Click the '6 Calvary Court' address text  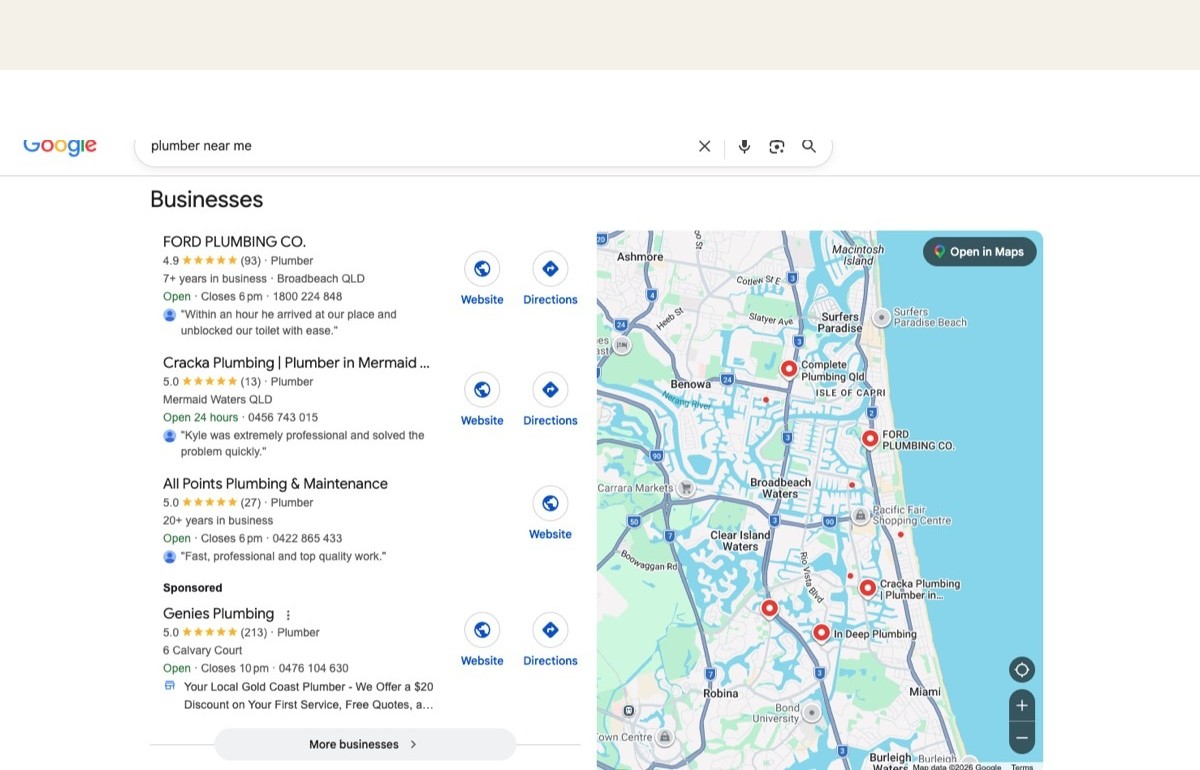point(203,651)
